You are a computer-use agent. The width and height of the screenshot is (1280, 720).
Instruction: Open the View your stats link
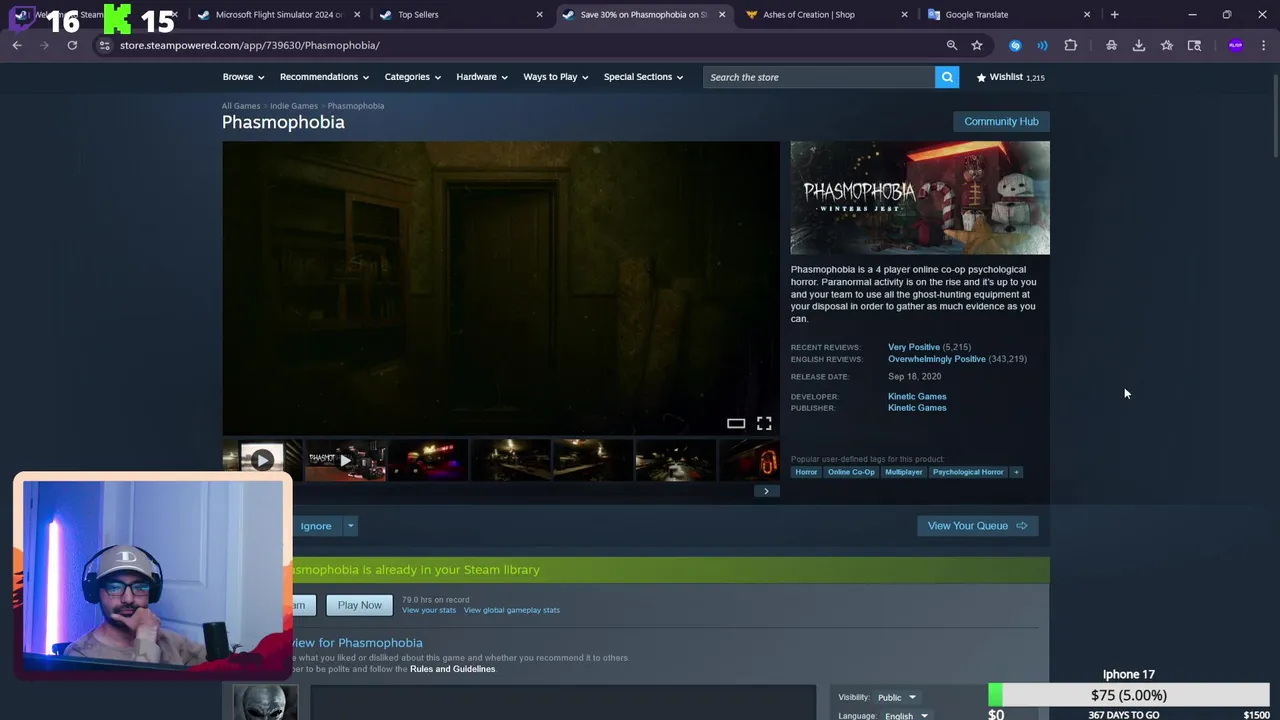pos(429,610)
